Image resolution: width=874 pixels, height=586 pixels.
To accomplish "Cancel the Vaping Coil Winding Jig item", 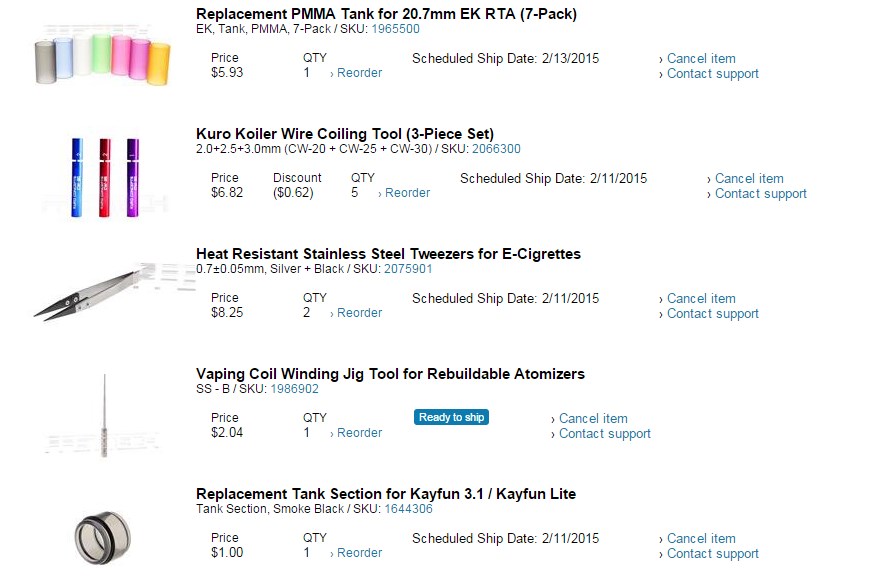I will (x=593, y=418).
